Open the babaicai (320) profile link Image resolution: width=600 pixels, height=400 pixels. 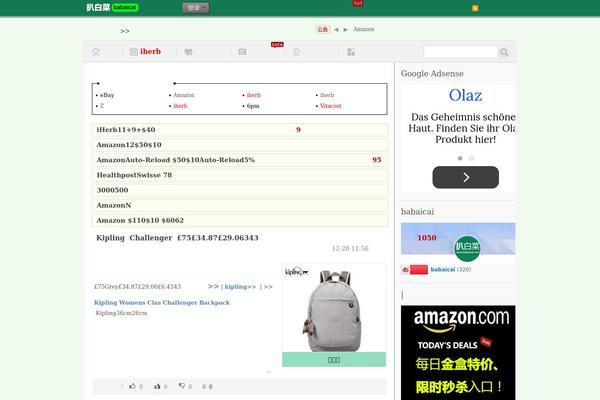tap(451, 269)
